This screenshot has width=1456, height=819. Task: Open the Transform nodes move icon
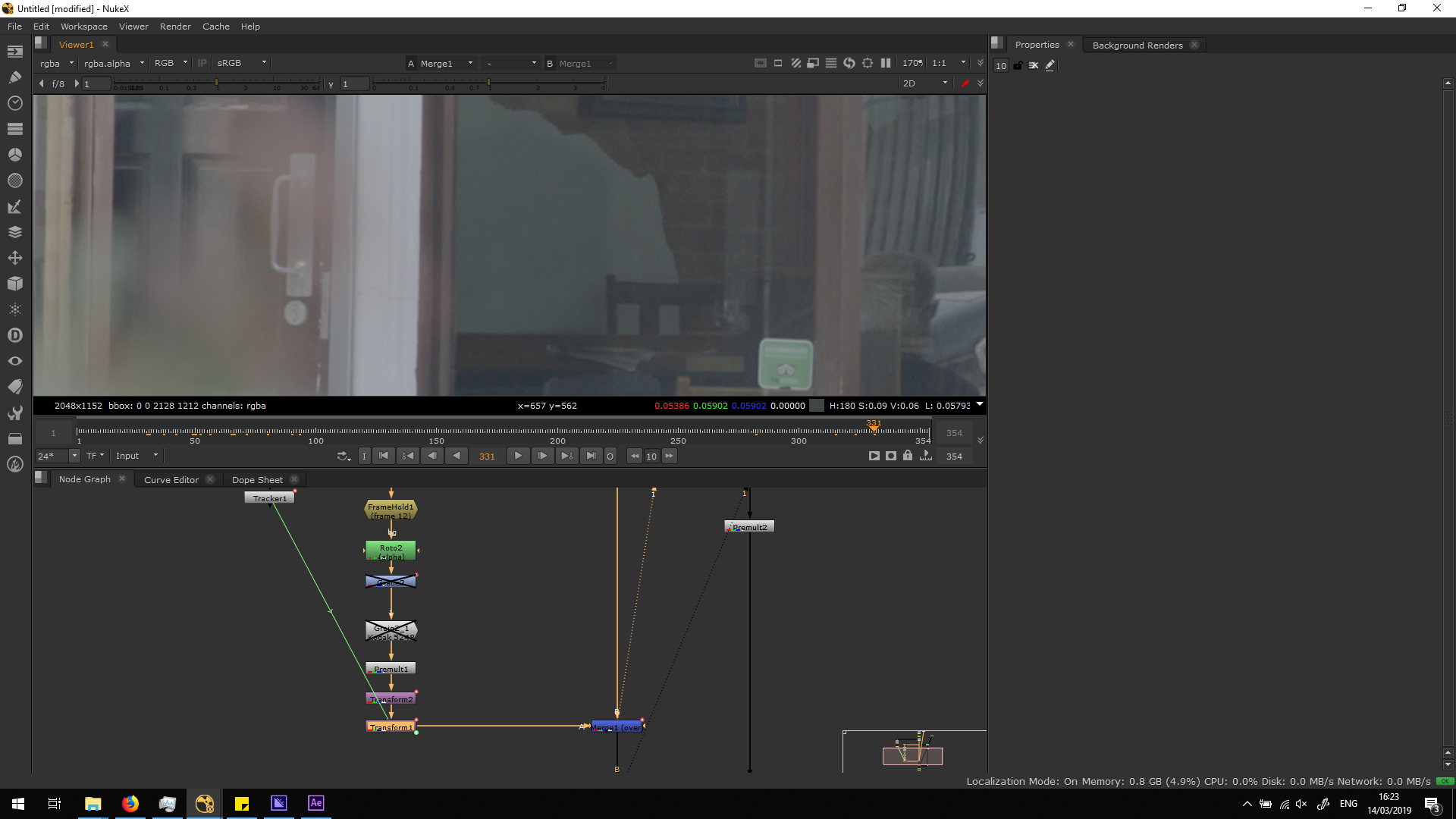coord(14,258)
